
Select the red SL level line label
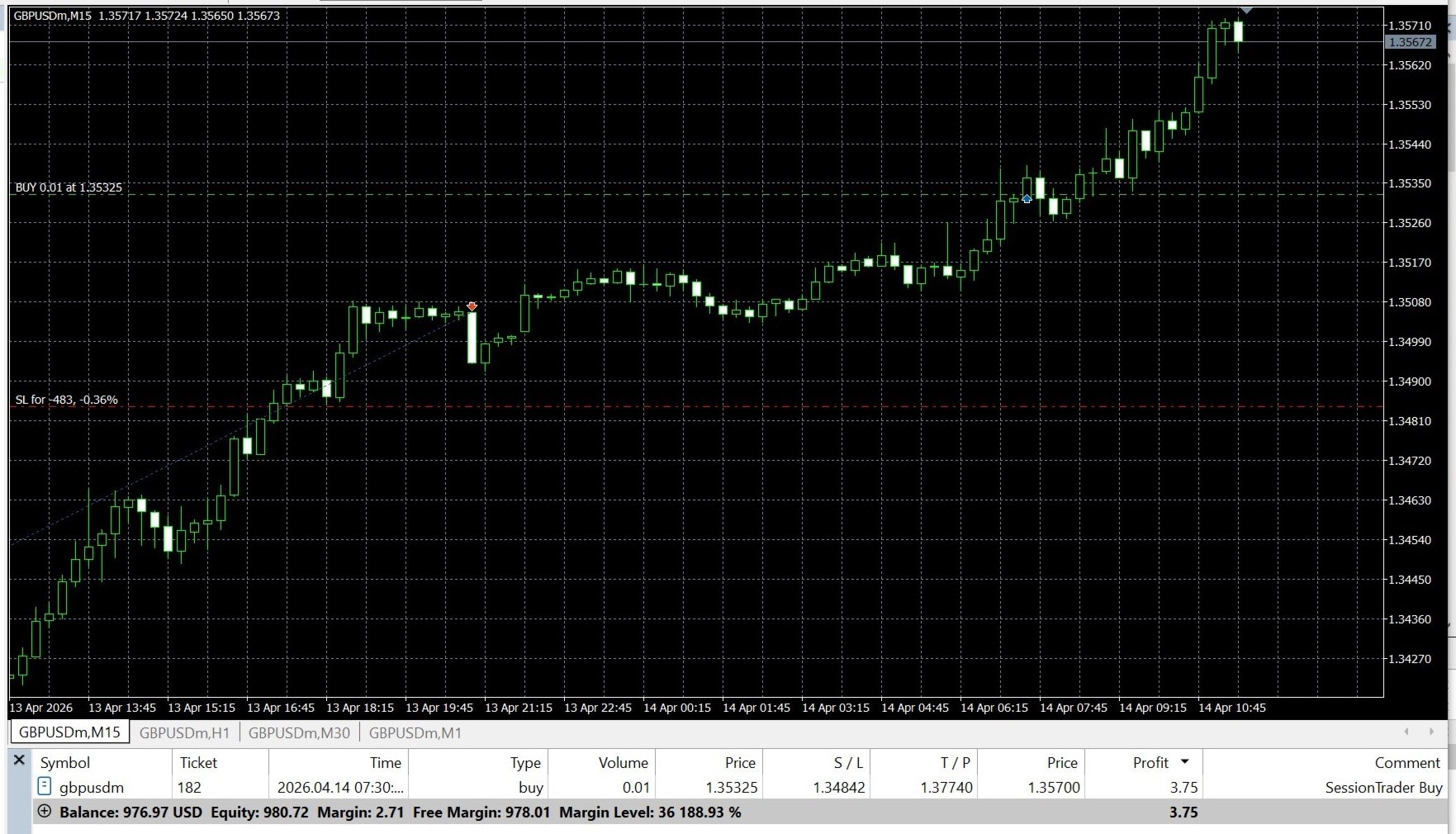[x=67, y=400]
